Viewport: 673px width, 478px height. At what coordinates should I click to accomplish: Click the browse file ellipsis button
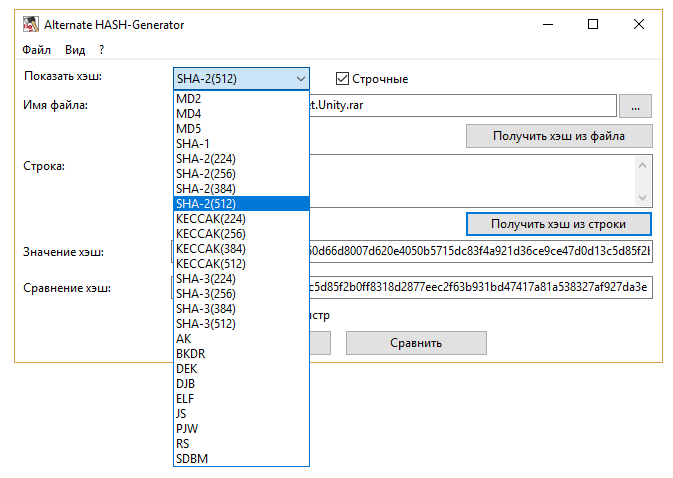[x=635, y=105]
